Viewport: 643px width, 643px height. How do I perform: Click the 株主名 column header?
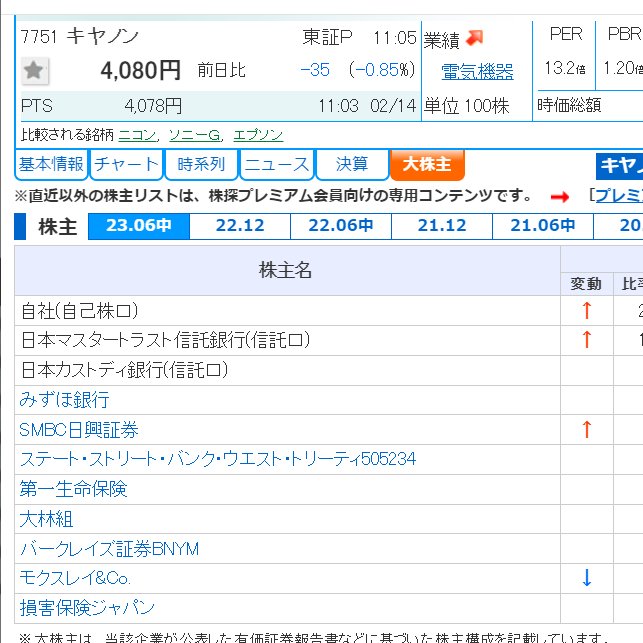[x=285, y=270]
